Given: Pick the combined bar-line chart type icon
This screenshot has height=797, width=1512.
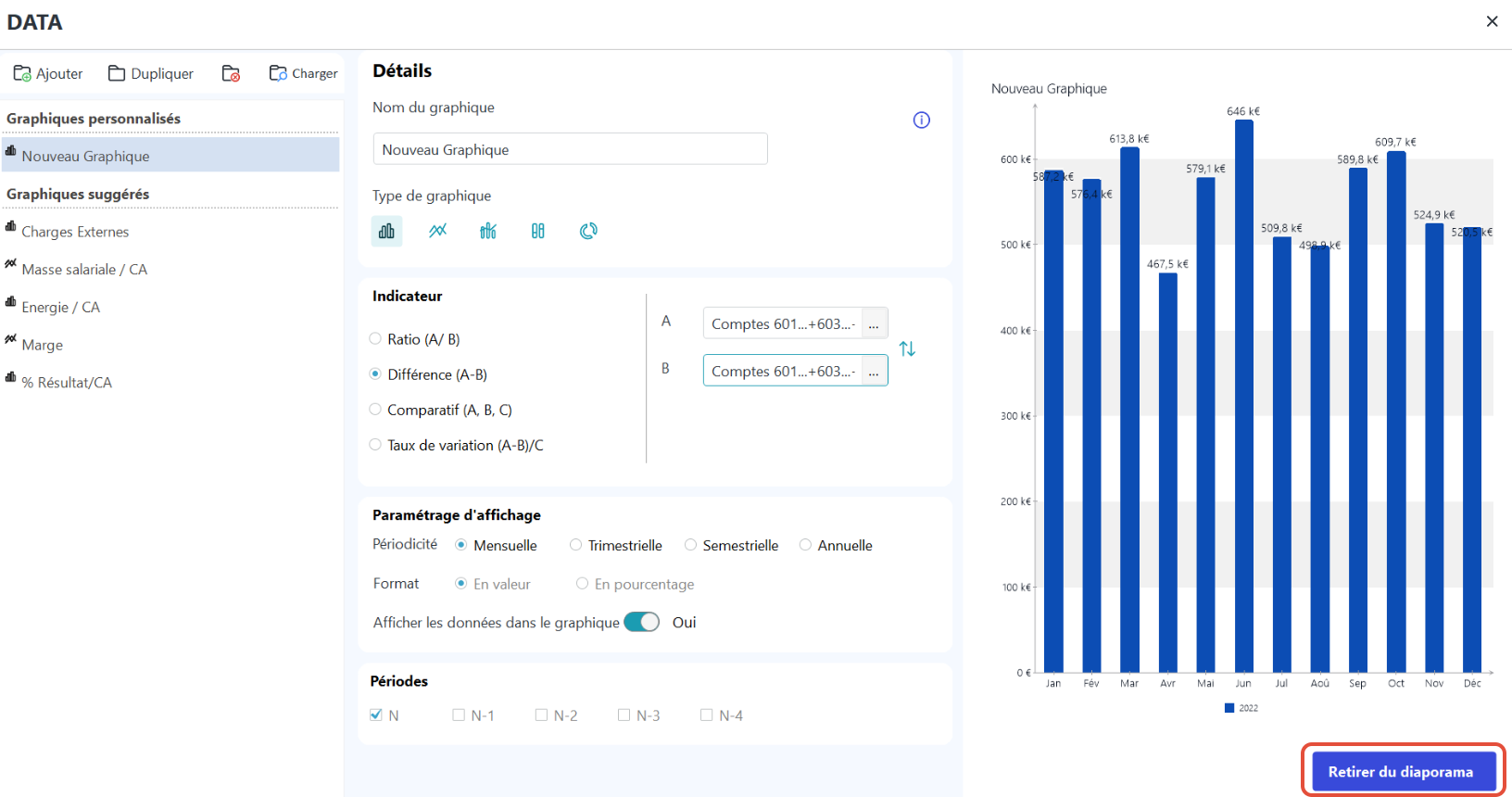Looking at the screenshot, I should (x=488, y=231).
